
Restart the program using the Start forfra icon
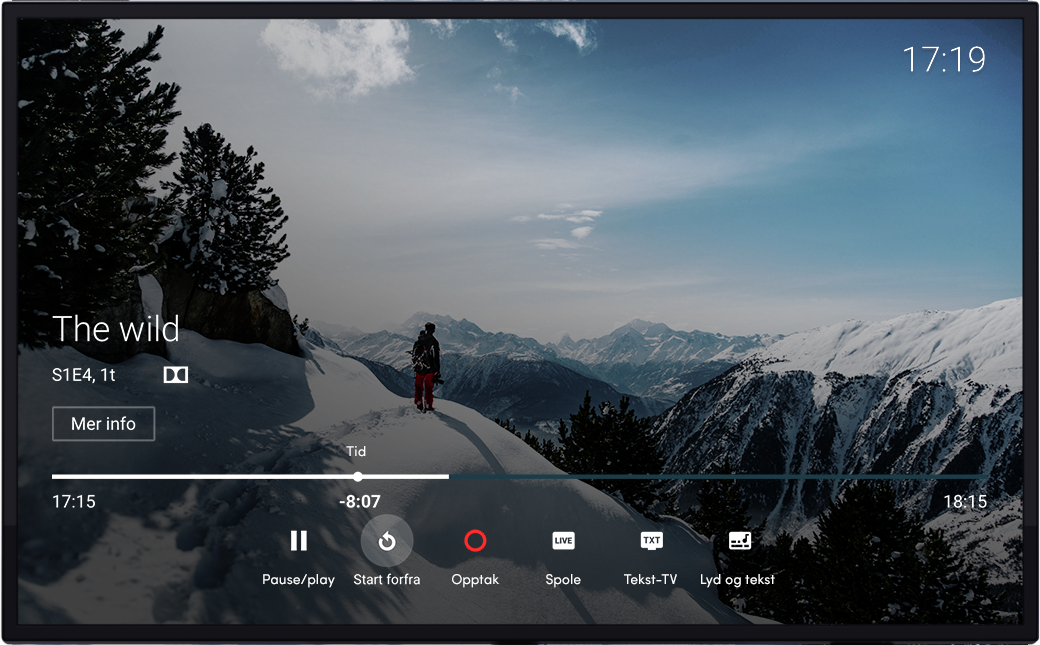(x=387, y=541)
